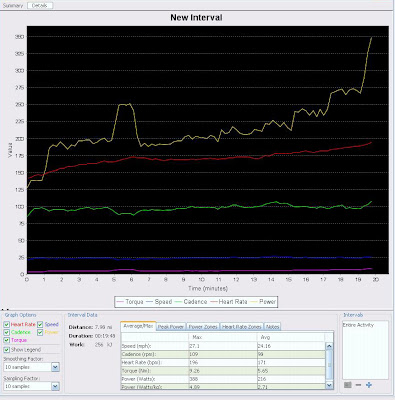Screen dimensions: 395x400
Task: Open the Smoothing Factor dropdown
Action: [x=55, y=367]
